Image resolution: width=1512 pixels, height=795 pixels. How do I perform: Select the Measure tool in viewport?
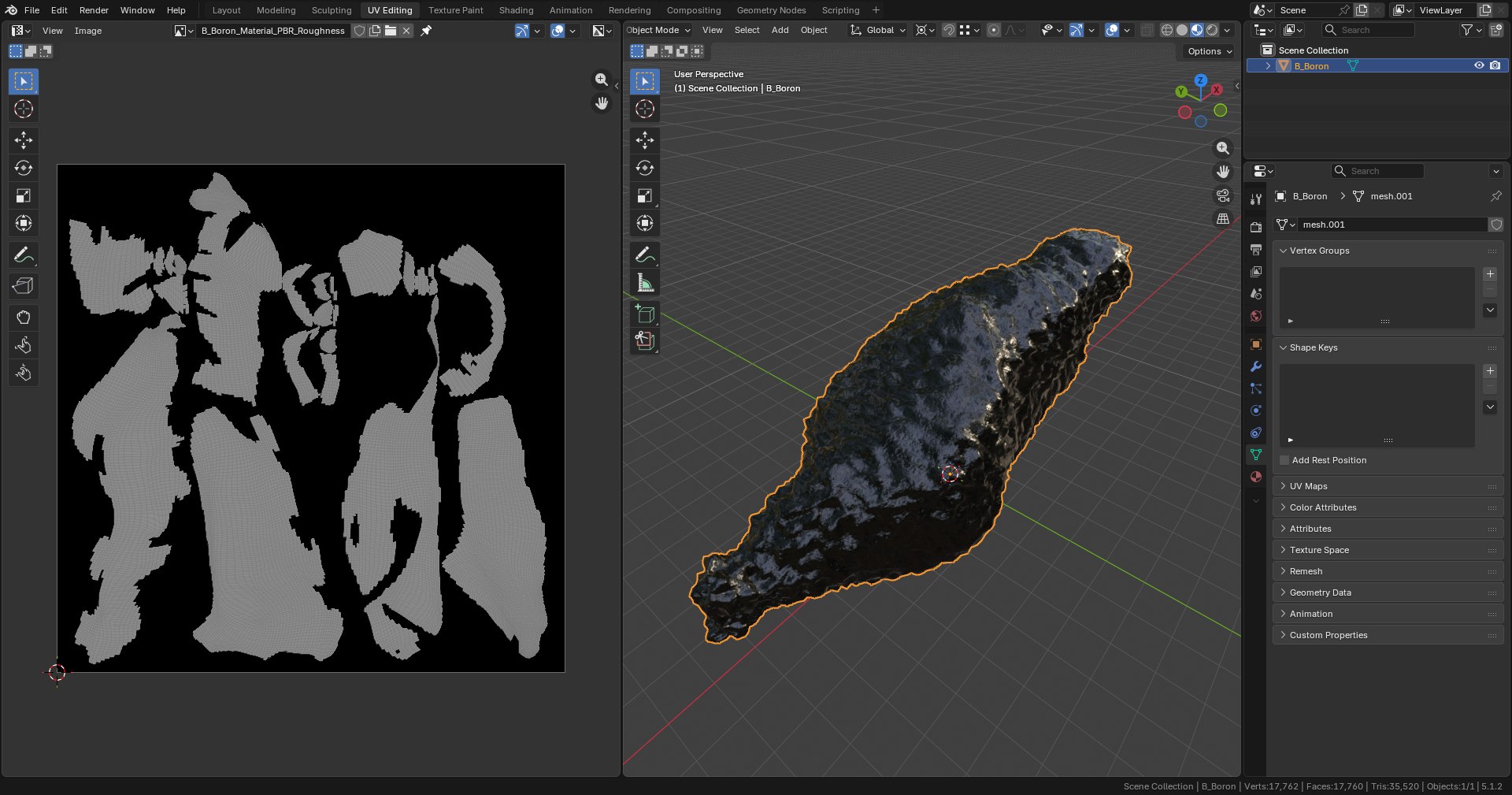pyautogui.click(x=645, y=283)
